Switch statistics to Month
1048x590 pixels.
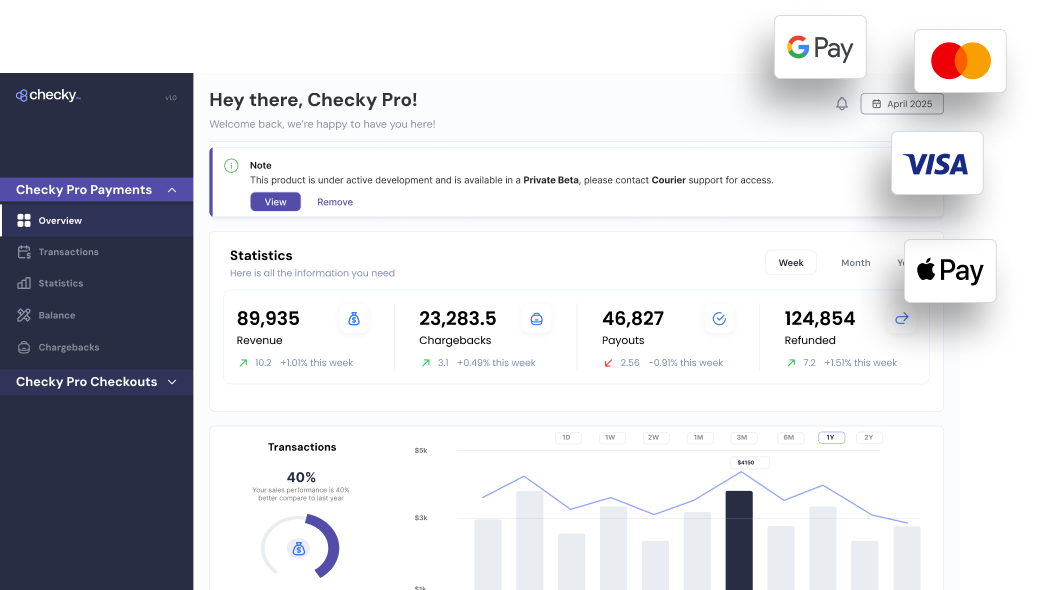856,263
